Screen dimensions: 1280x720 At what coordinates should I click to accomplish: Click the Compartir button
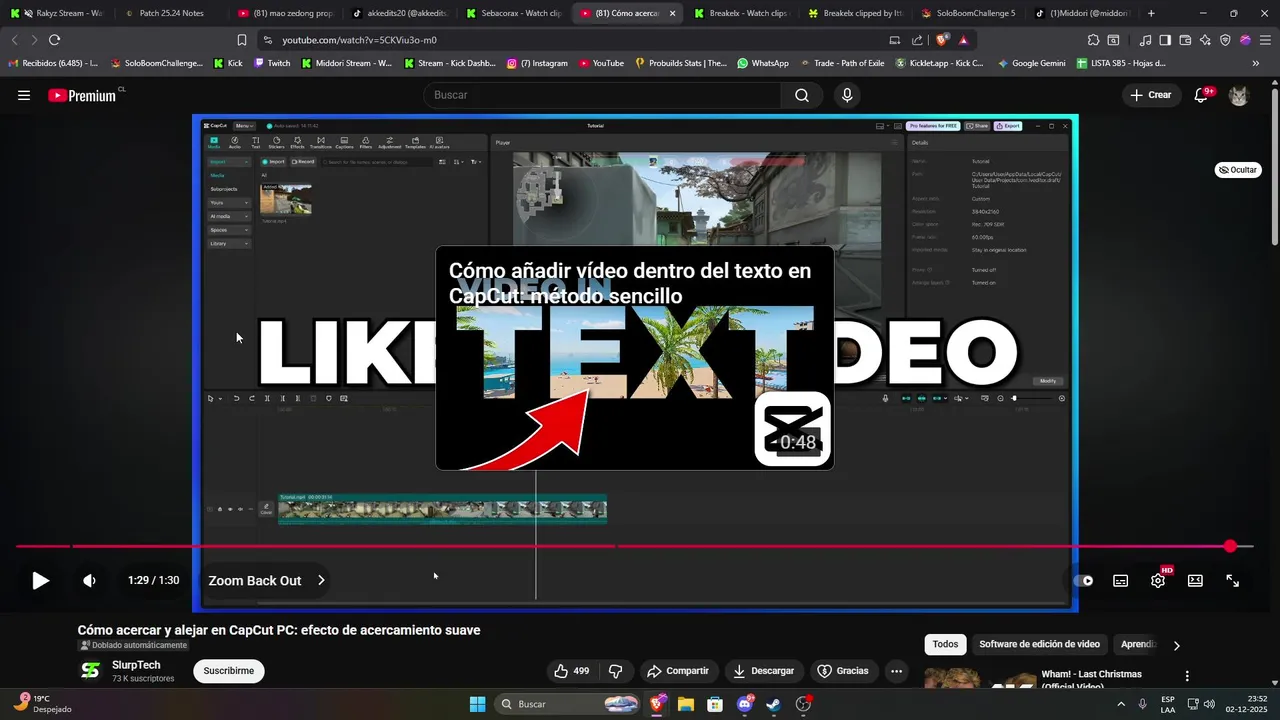677,671
